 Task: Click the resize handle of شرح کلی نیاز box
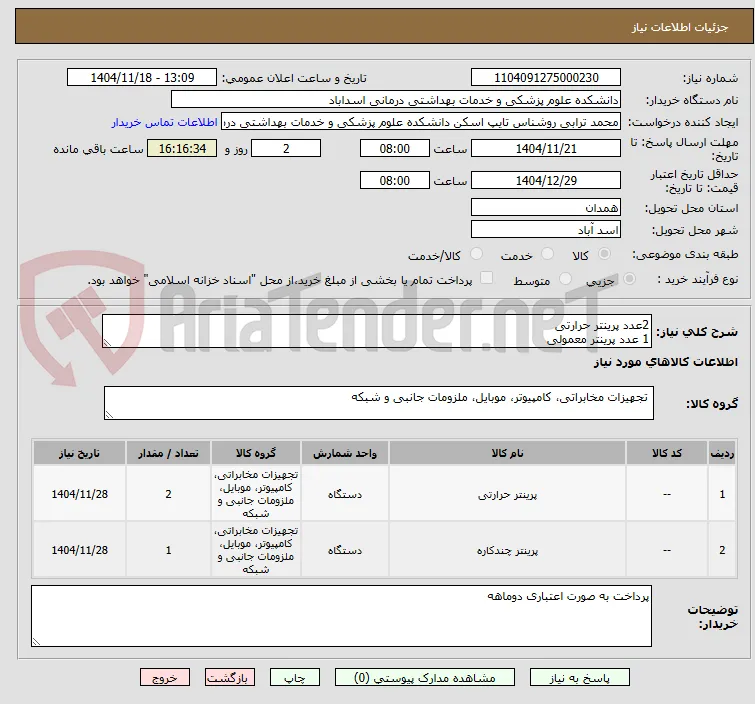[x=107, y=343]
